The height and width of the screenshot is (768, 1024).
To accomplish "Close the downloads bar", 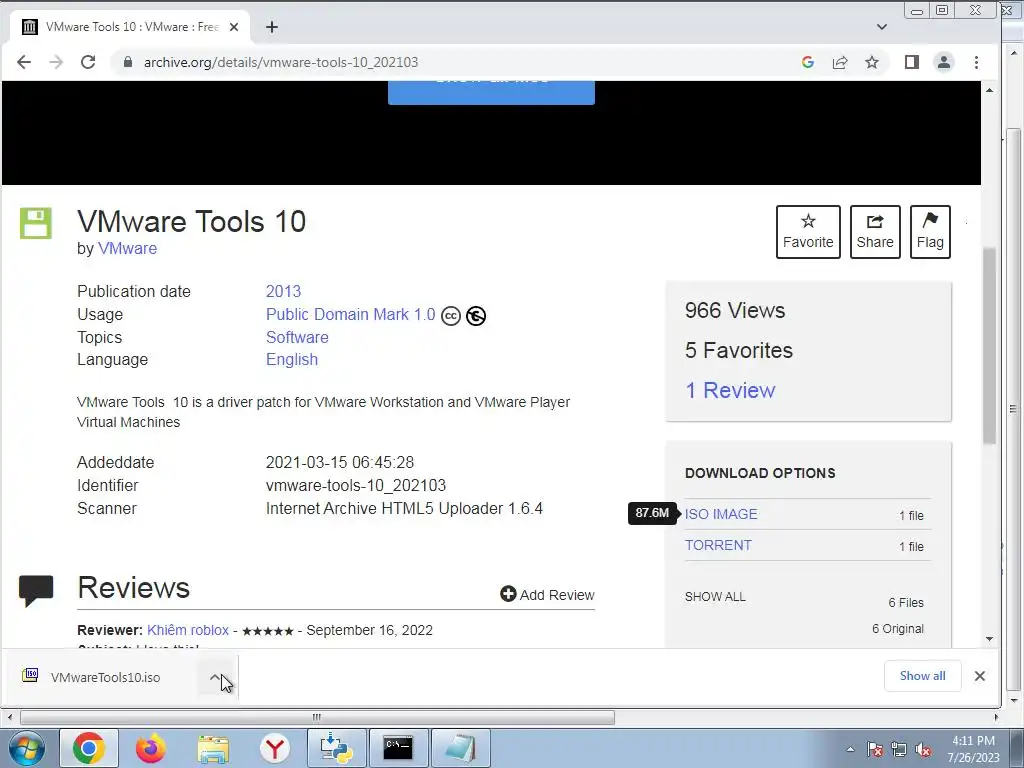I will (980, 676).
